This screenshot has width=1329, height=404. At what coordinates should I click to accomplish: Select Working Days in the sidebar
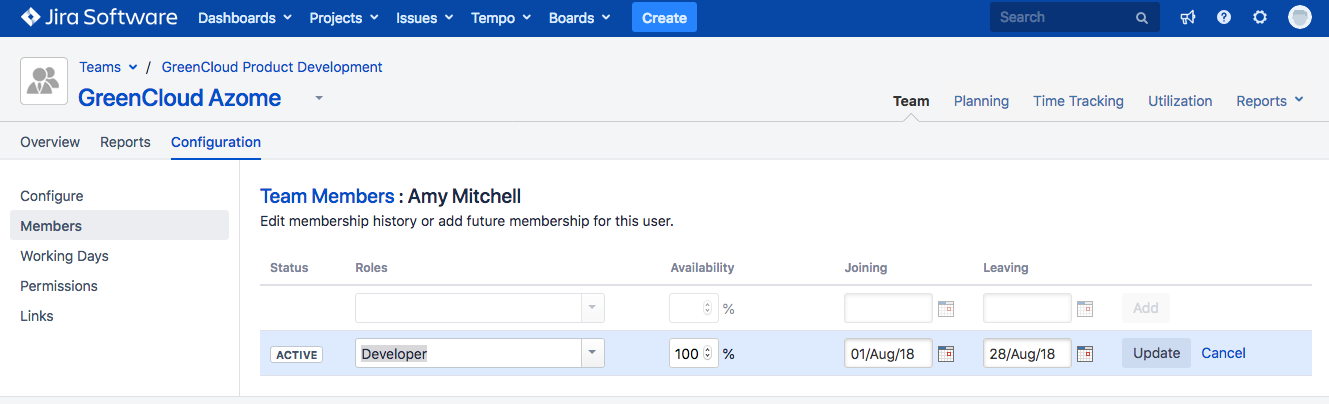(64, 256)
